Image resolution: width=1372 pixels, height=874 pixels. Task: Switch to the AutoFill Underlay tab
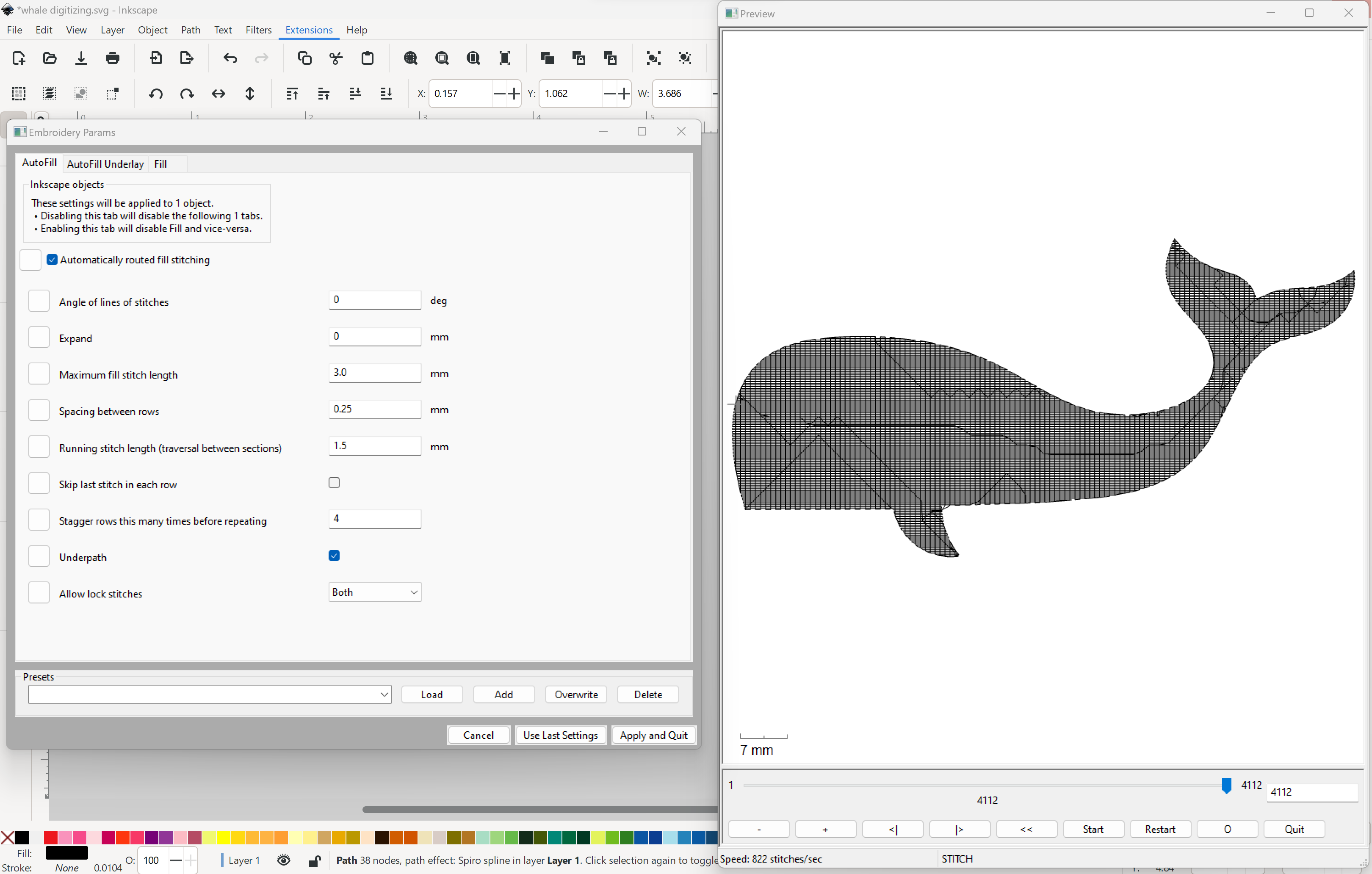click(105, 164)
